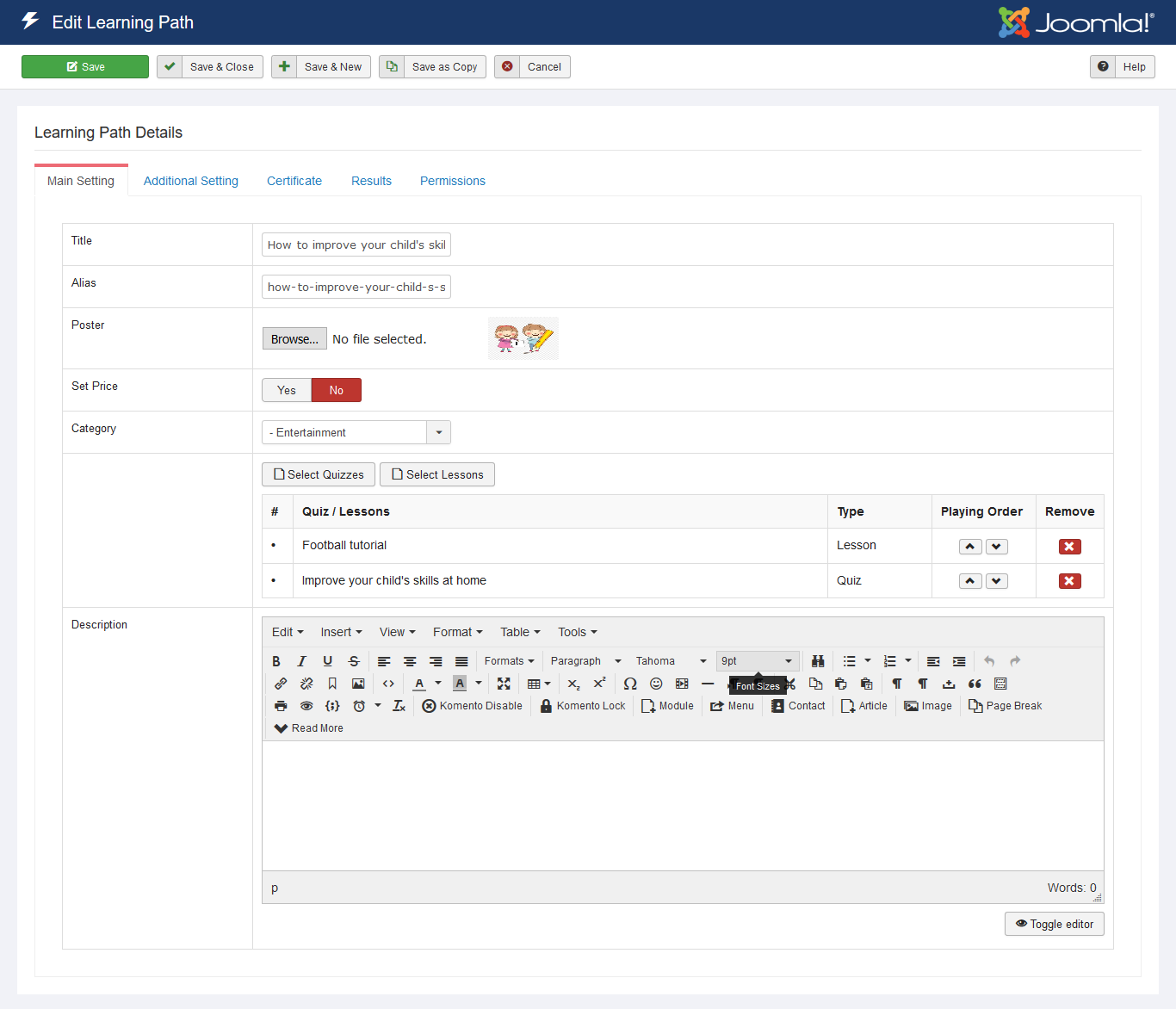The height and width of the screenshot is (1009, 1176).
Task: Click the insert link icon
Action: pyautogui.click(x=281, y=684)
